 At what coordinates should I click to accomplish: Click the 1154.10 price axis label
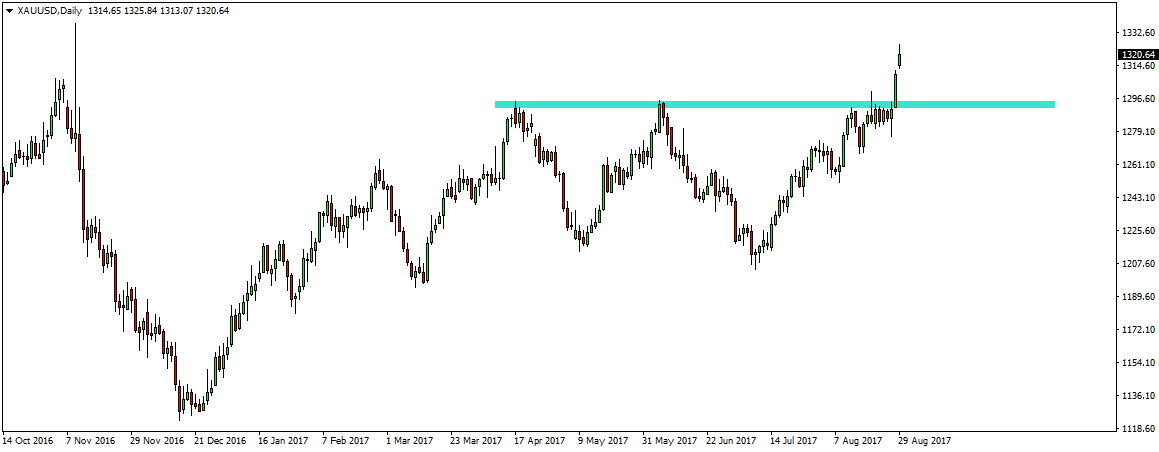[1138, 363]
